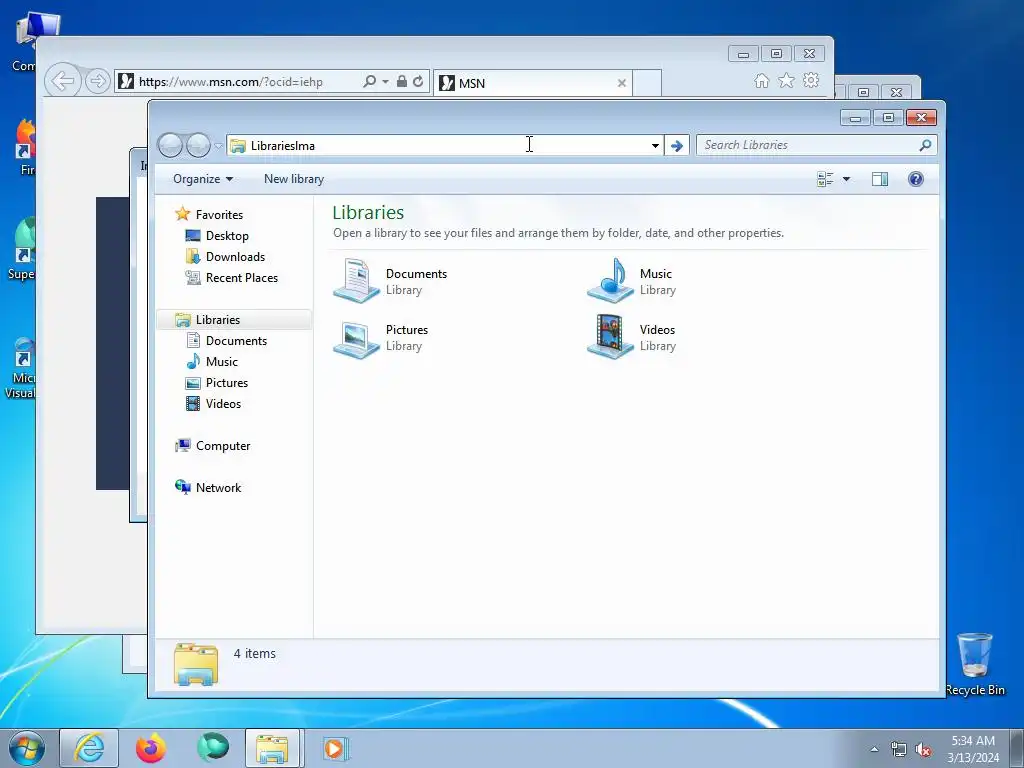1024x768 pixels.
Task: Show hidden tray icons arrow
Action: click(874, 749)
